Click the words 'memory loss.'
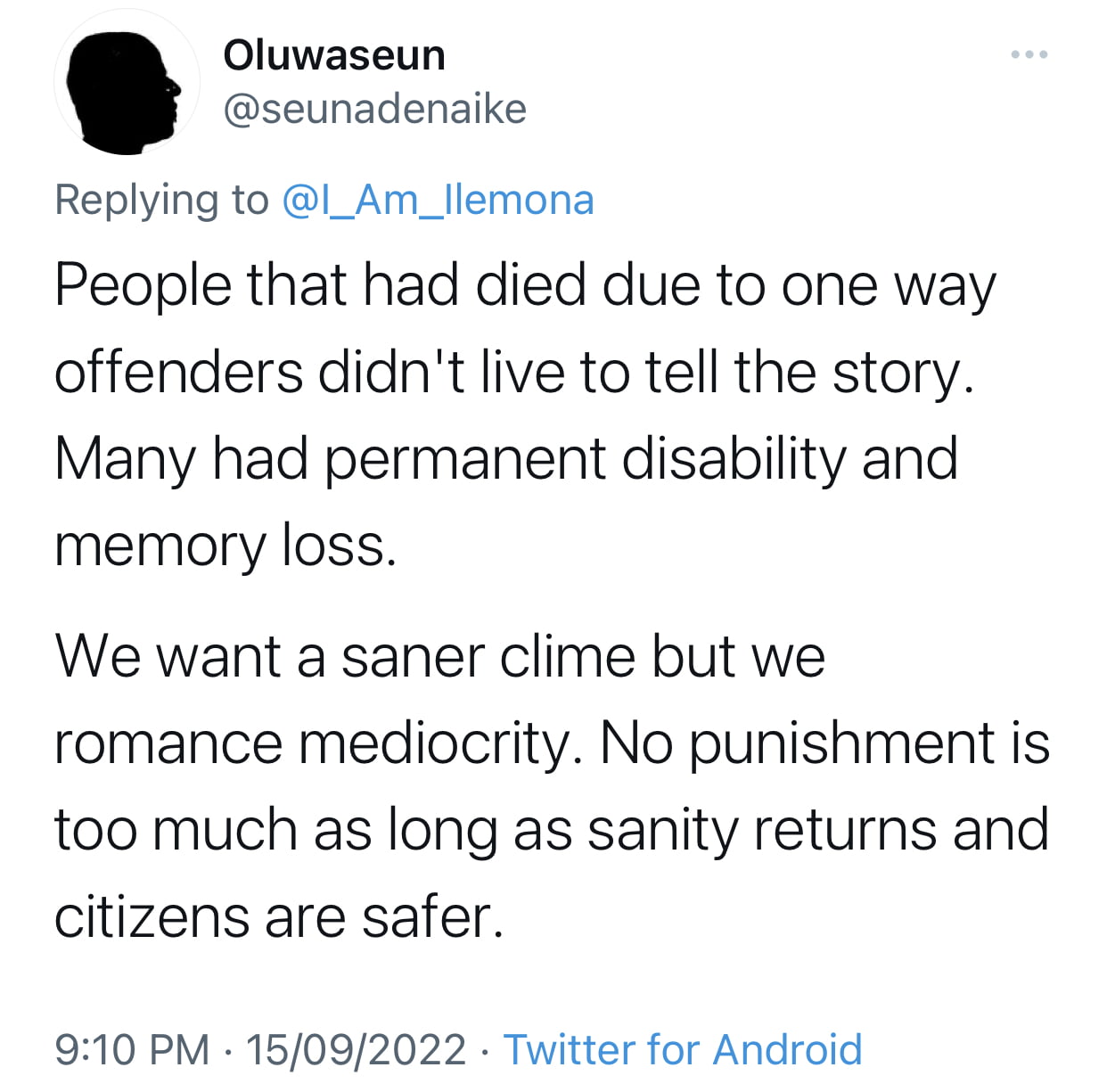Screen dimensions: 1107x1092 [225, 546]
